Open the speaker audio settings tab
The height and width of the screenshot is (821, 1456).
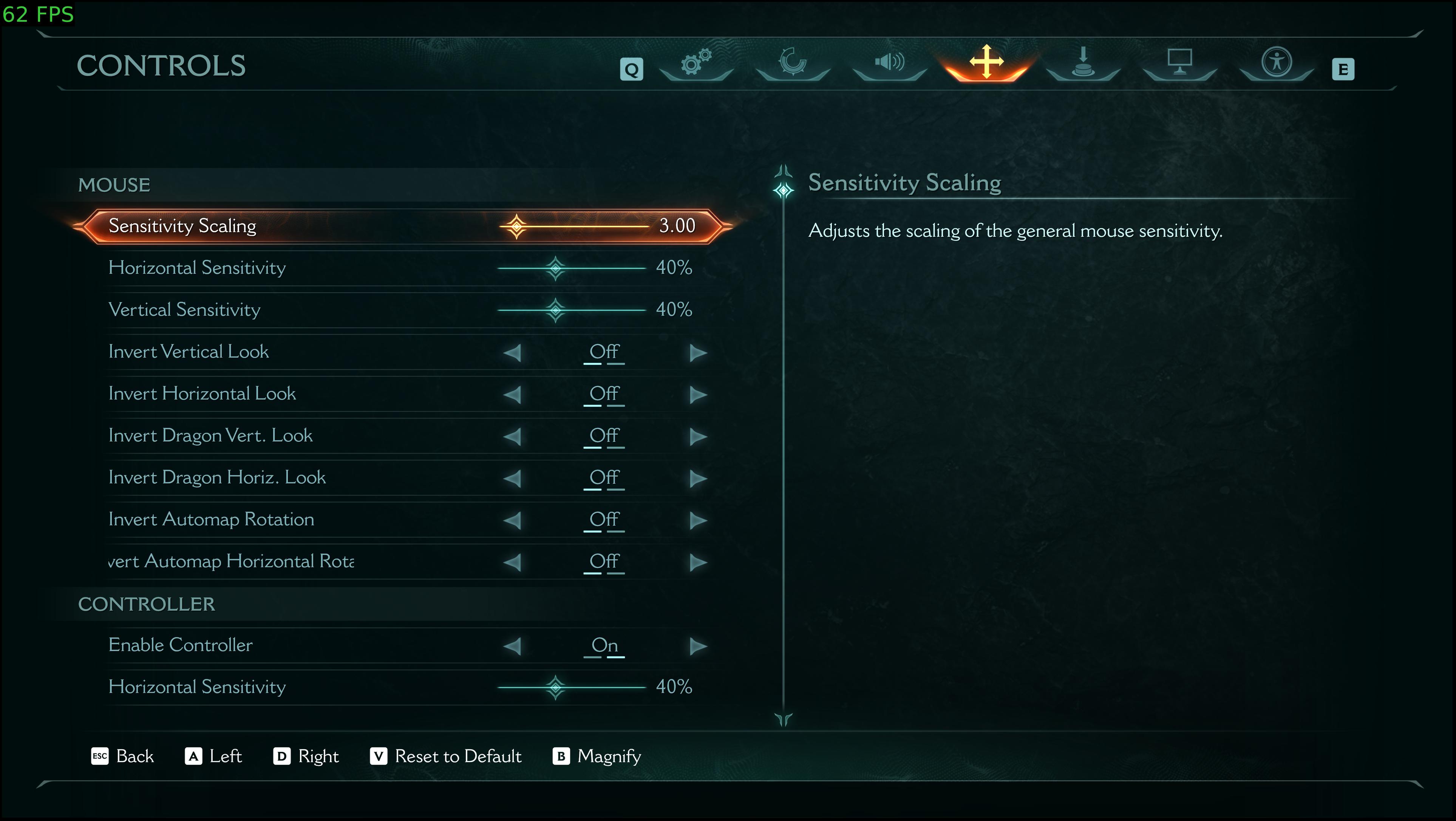889,62
